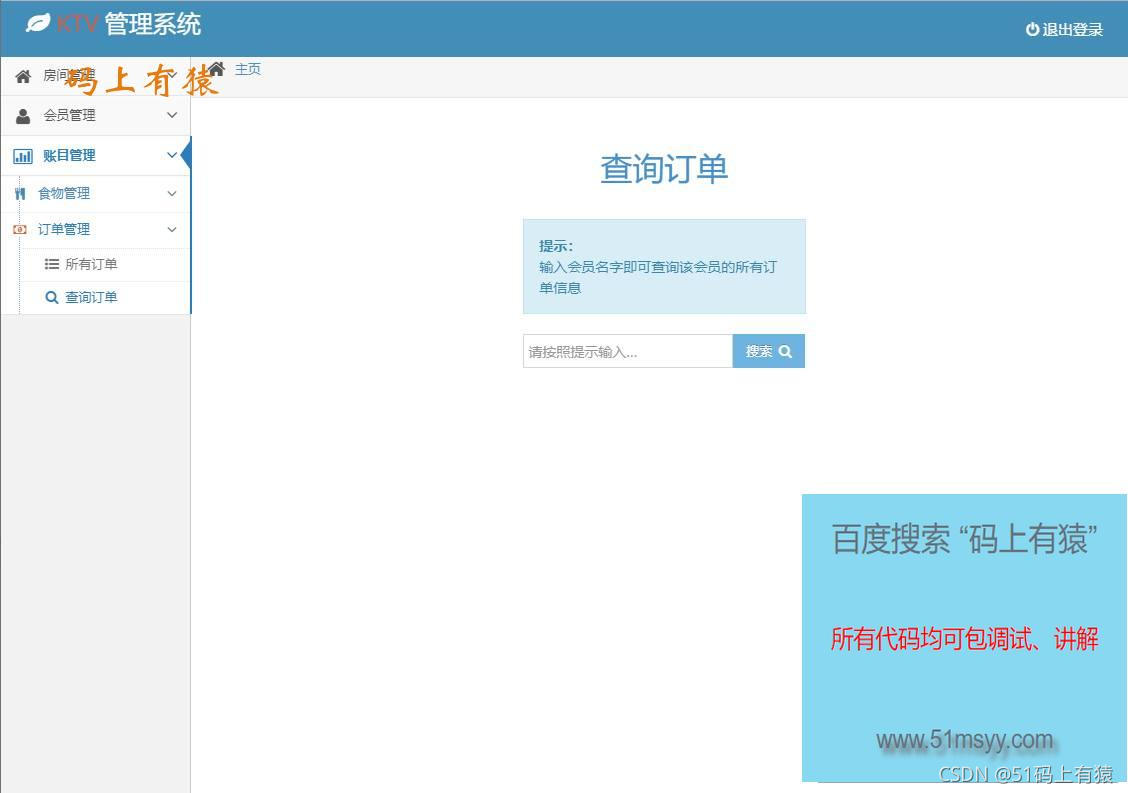Image resolution: width=1128 pixels, height=793 pixels.
Task: Click the 搜索 button
Action: pyautogui.click(x=768, y=351)
